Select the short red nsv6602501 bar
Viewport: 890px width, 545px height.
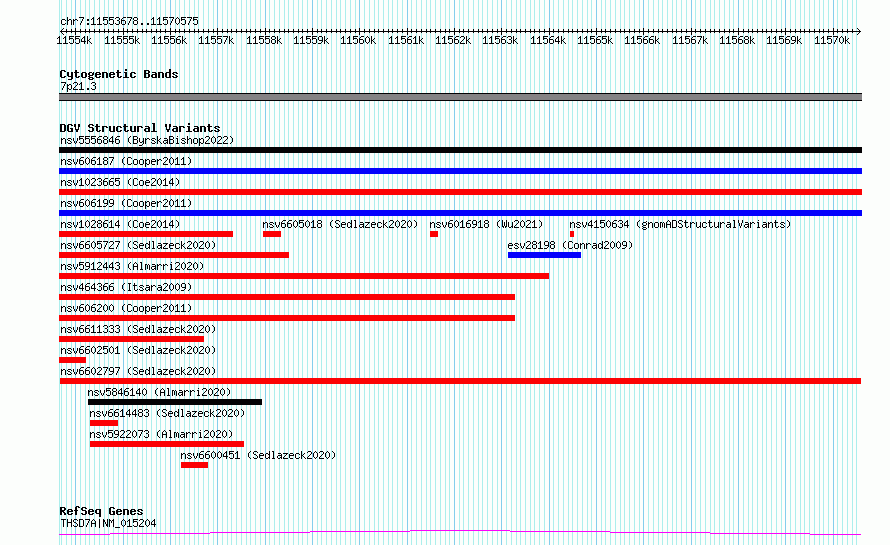(73, 360)
